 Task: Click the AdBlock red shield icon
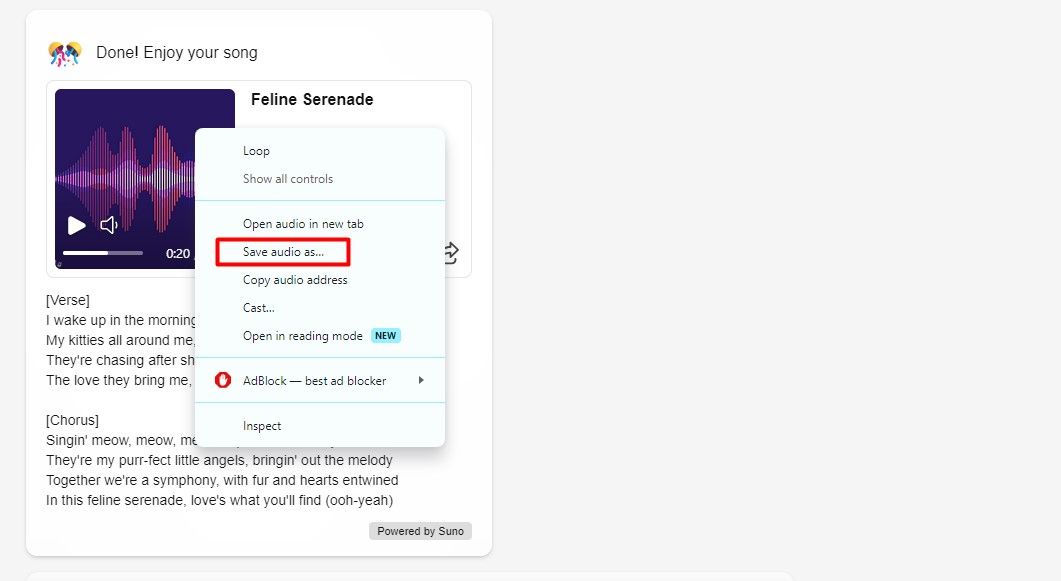point(224,380)
